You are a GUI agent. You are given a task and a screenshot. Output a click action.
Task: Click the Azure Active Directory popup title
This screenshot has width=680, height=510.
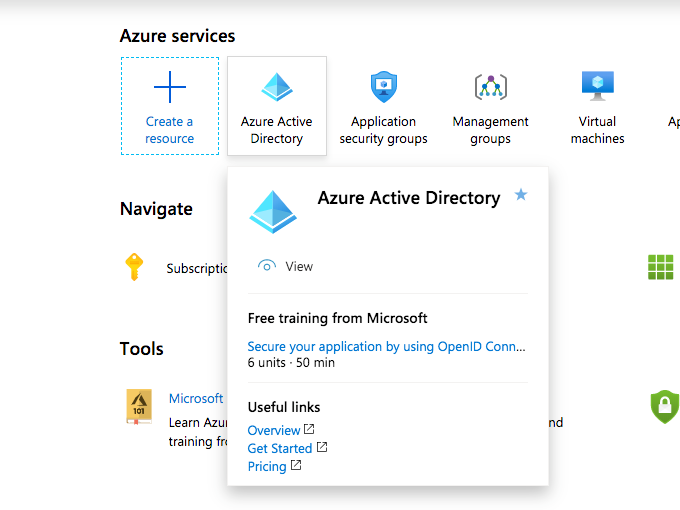click(x=409, y=198)
